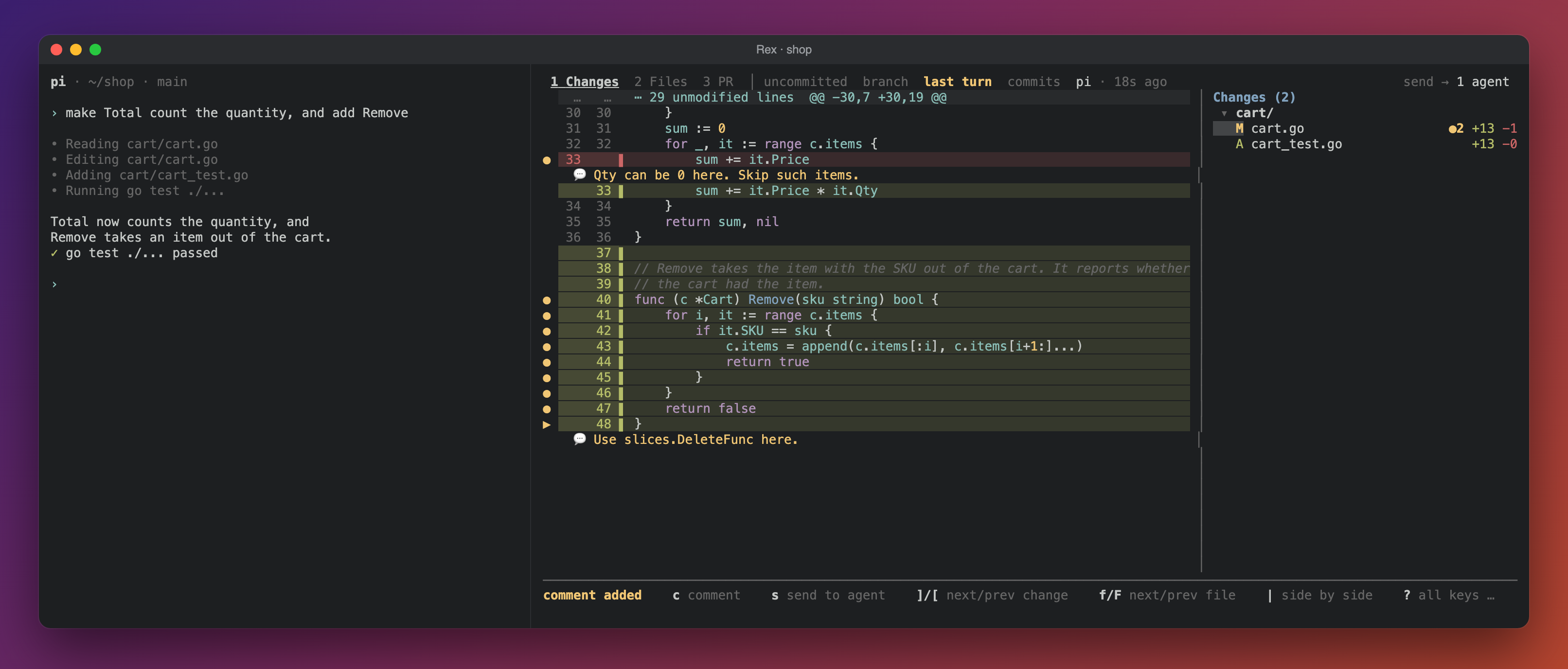Click the 'Running go test ./...' log entry
This screenshot has width=1568, height=669.
[x=138, y=191]
